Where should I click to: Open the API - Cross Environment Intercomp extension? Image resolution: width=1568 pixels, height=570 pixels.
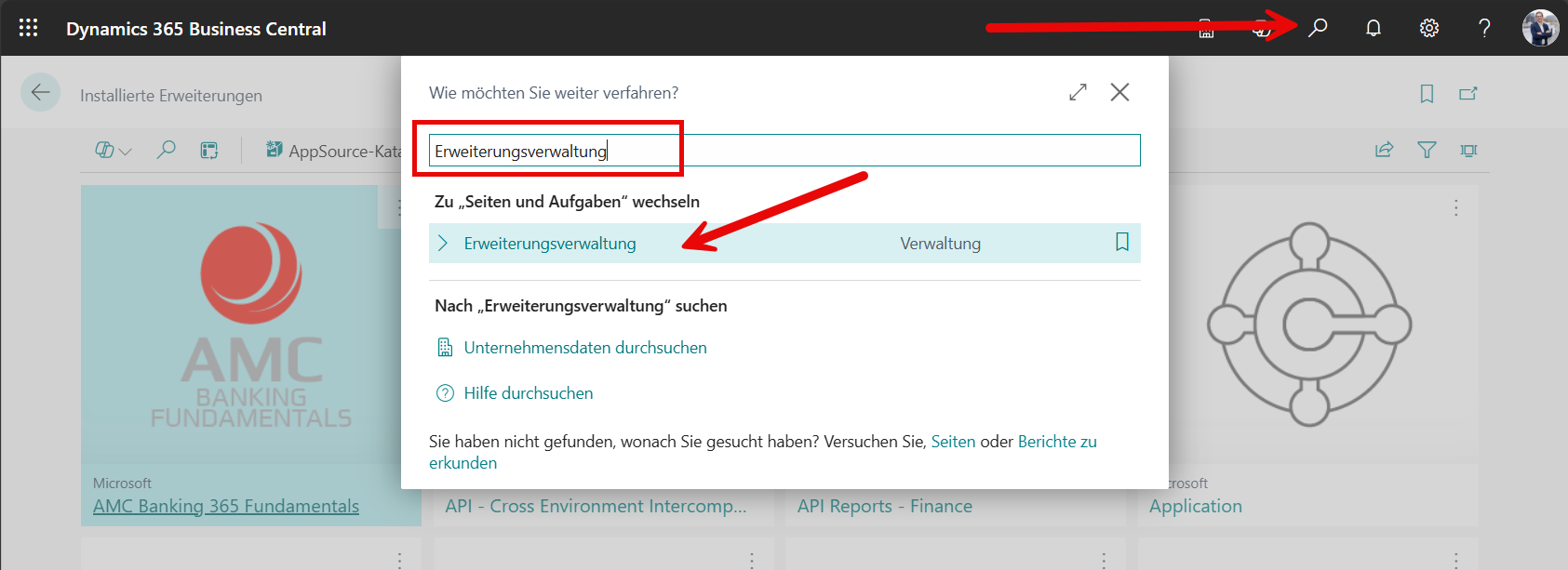(596, 506)
